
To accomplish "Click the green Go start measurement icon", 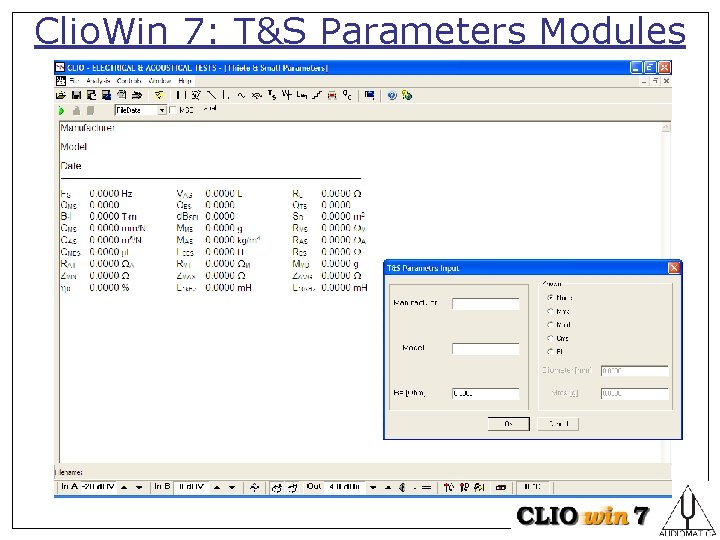I will coord(62,111).
